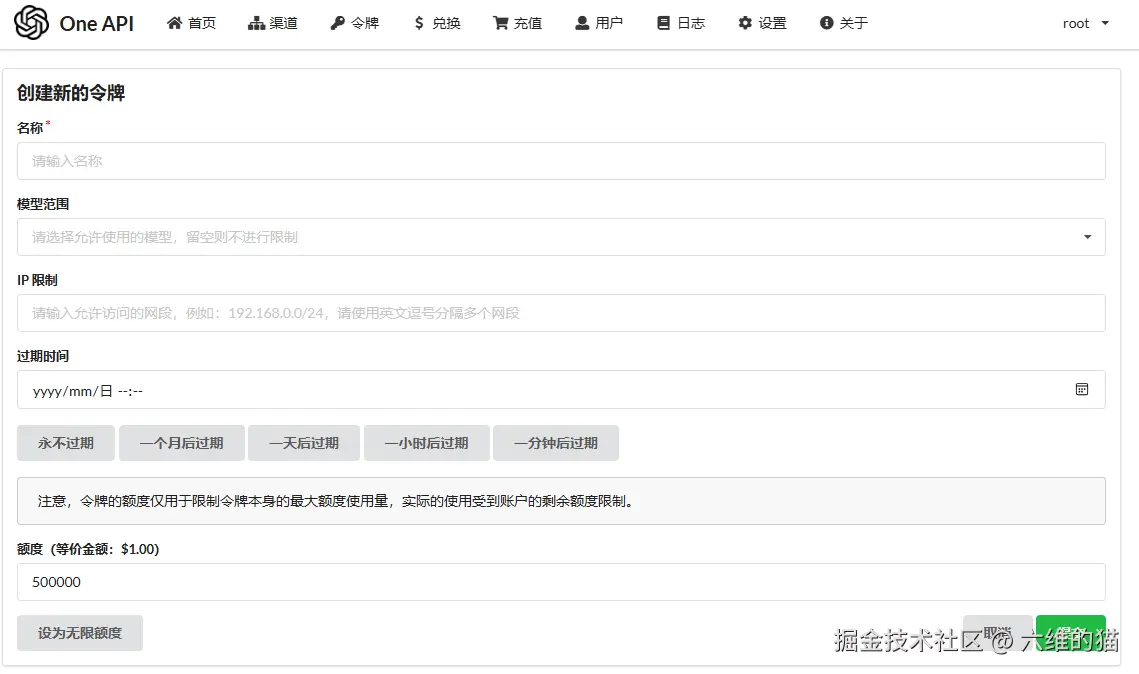Click the One API title text
The image size is (1139, 674).
point(97,23)
